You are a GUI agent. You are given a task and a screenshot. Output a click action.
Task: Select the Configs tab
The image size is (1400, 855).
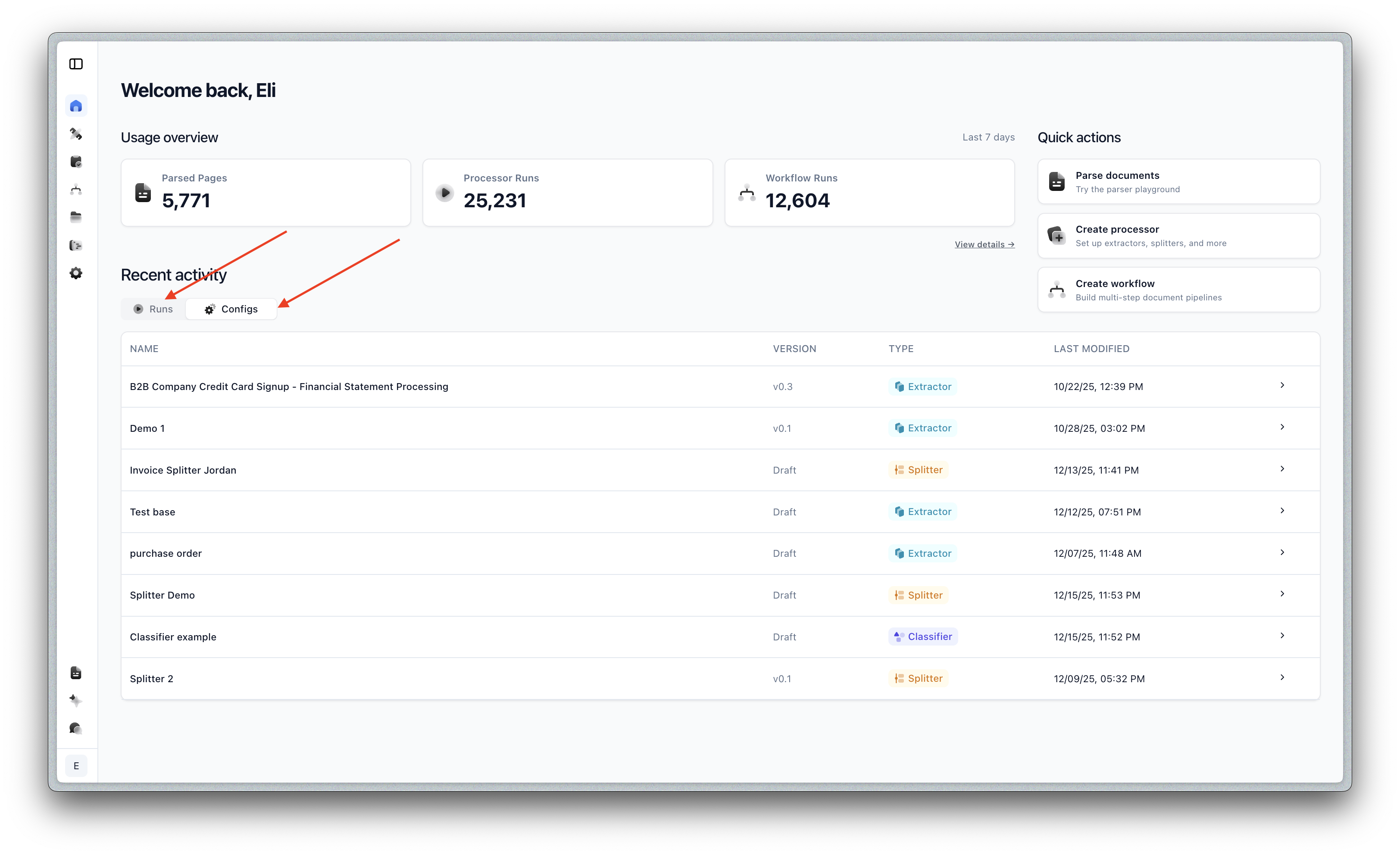(x=231, y=309)
